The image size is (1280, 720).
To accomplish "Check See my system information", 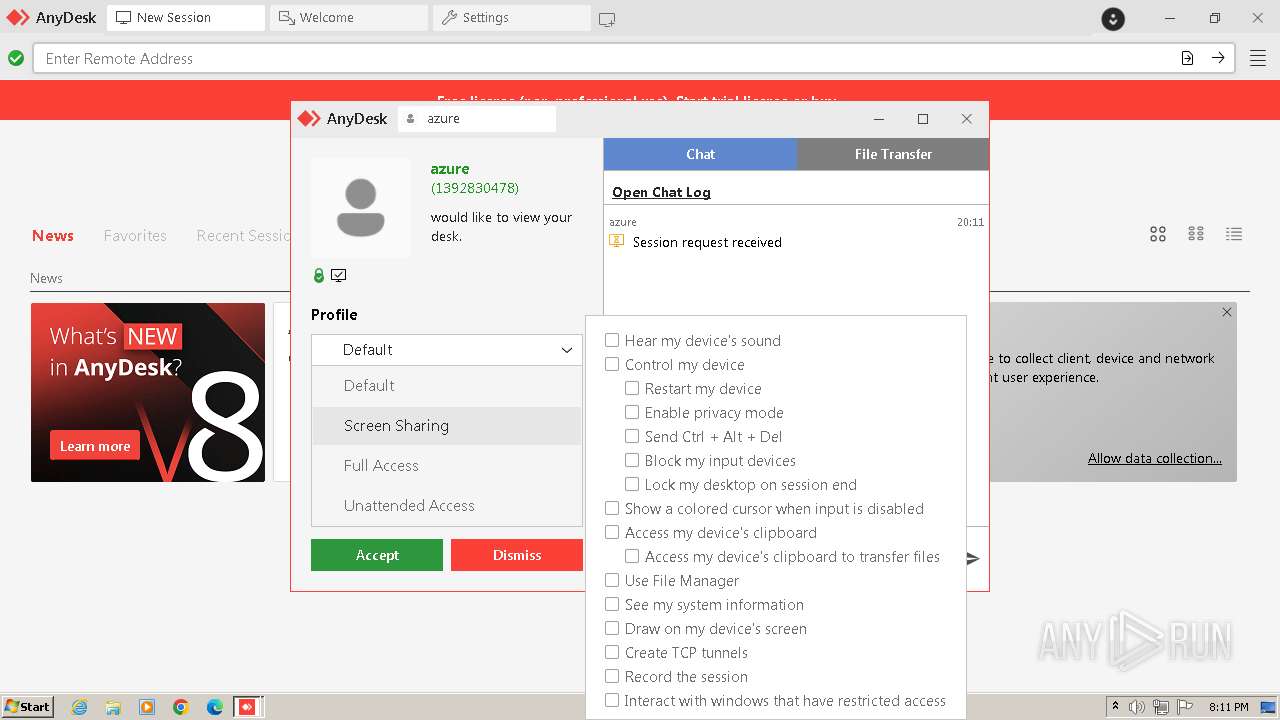I will click(612, 604).
